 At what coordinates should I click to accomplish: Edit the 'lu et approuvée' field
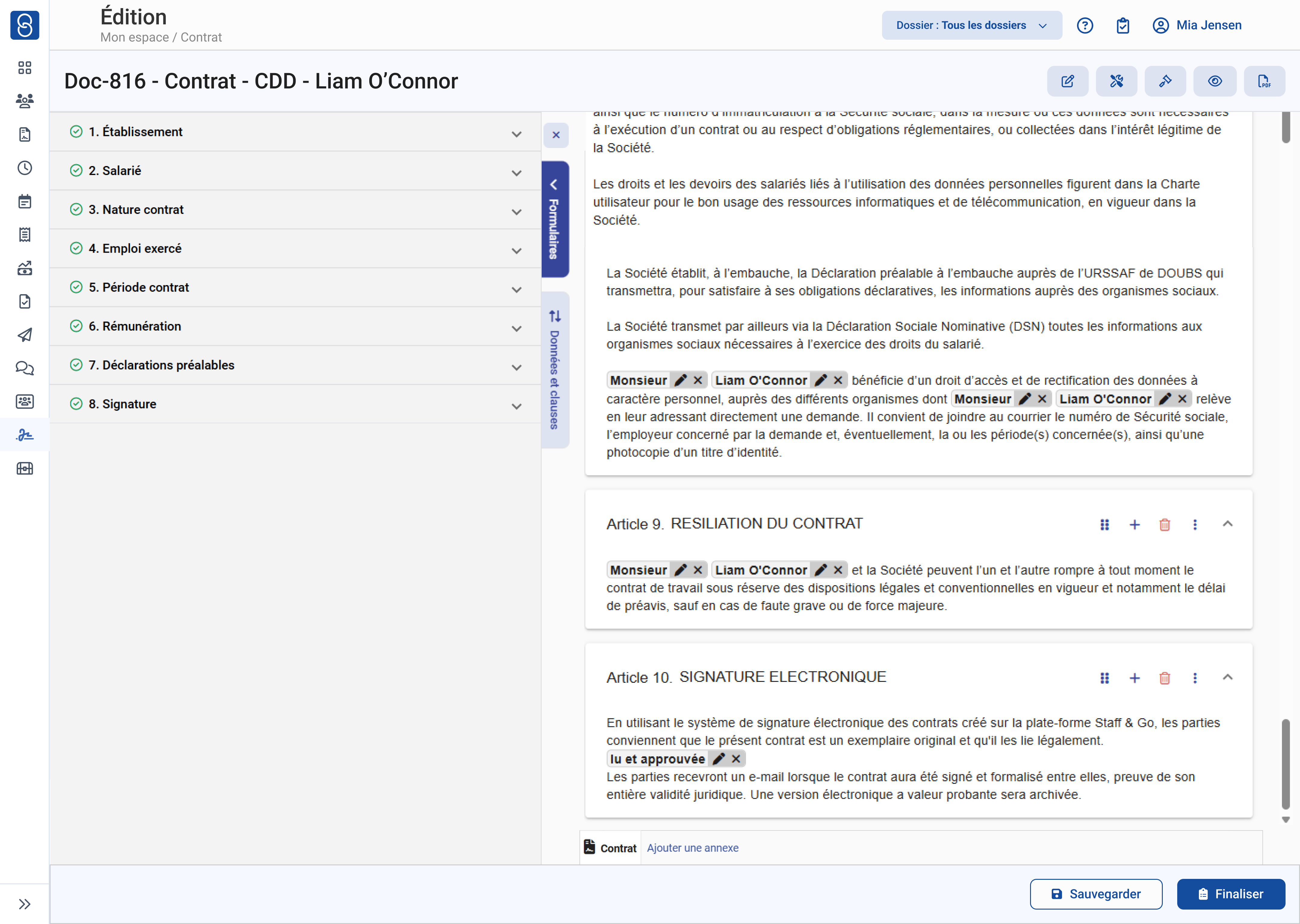(x=719, y=759)
